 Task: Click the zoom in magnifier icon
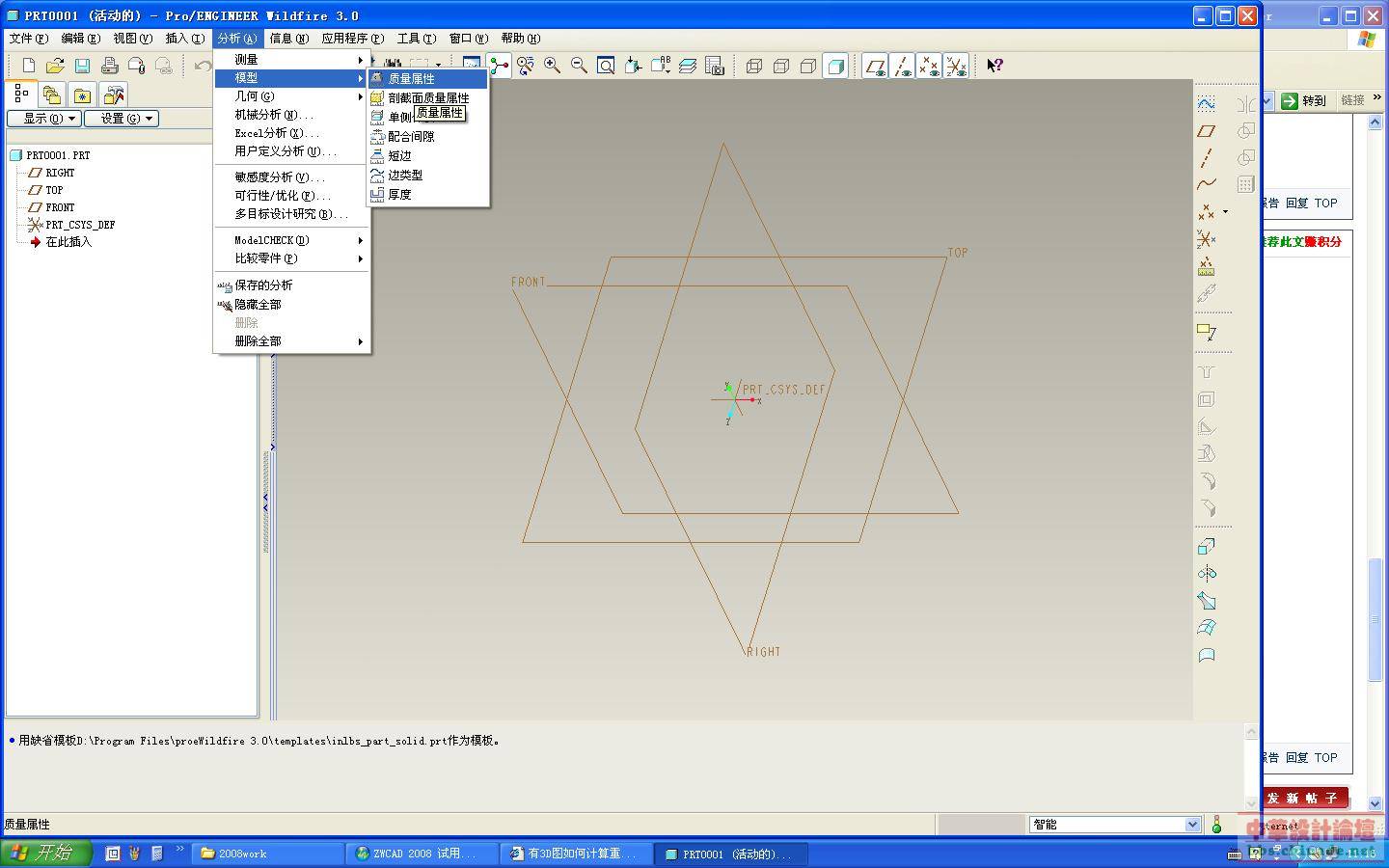point(553,66)
